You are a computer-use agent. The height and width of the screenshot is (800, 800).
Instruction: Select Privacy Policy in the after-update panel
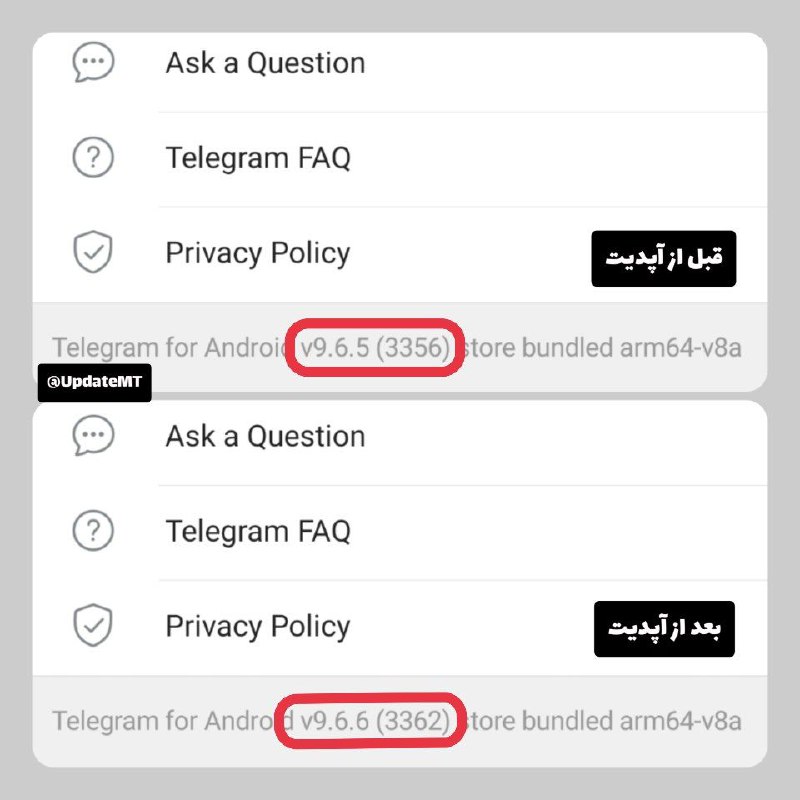click(x=400, y=628)
